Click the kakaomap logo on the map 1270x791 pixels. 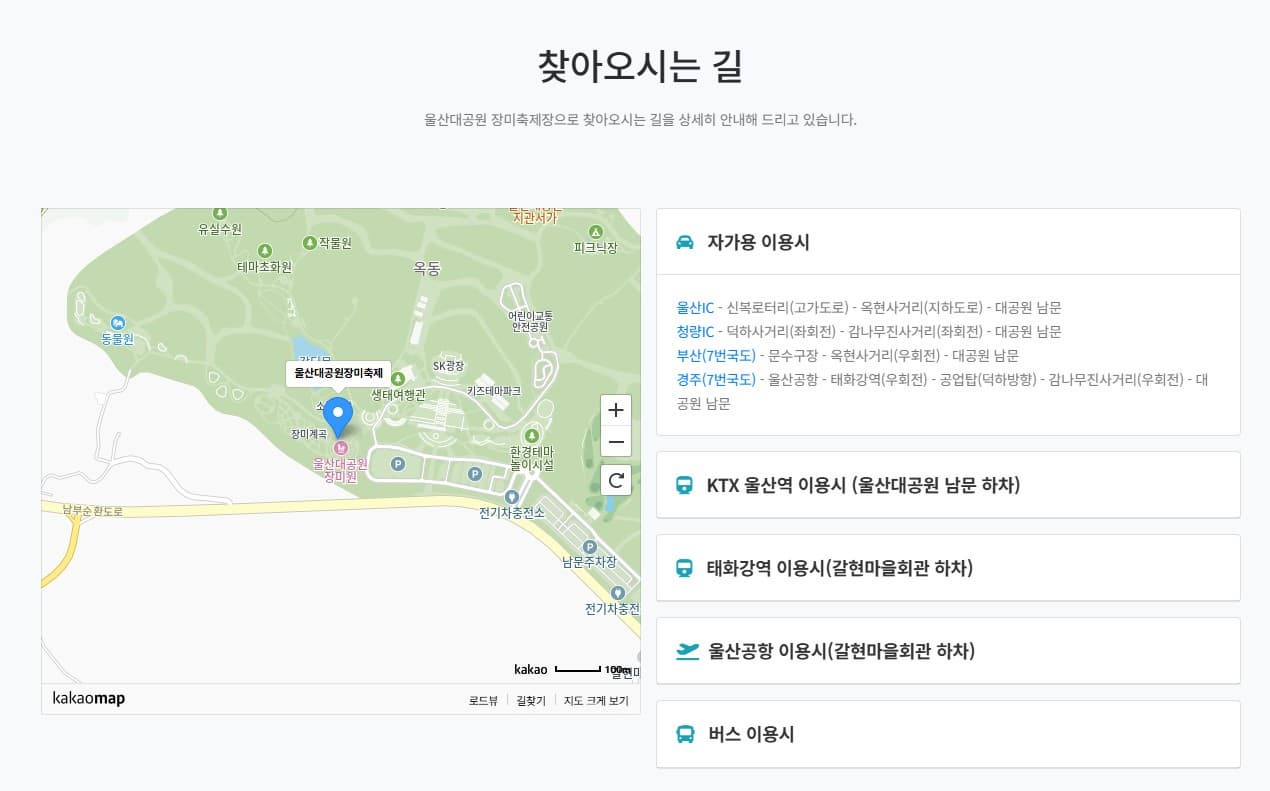[x=87, y=698]
